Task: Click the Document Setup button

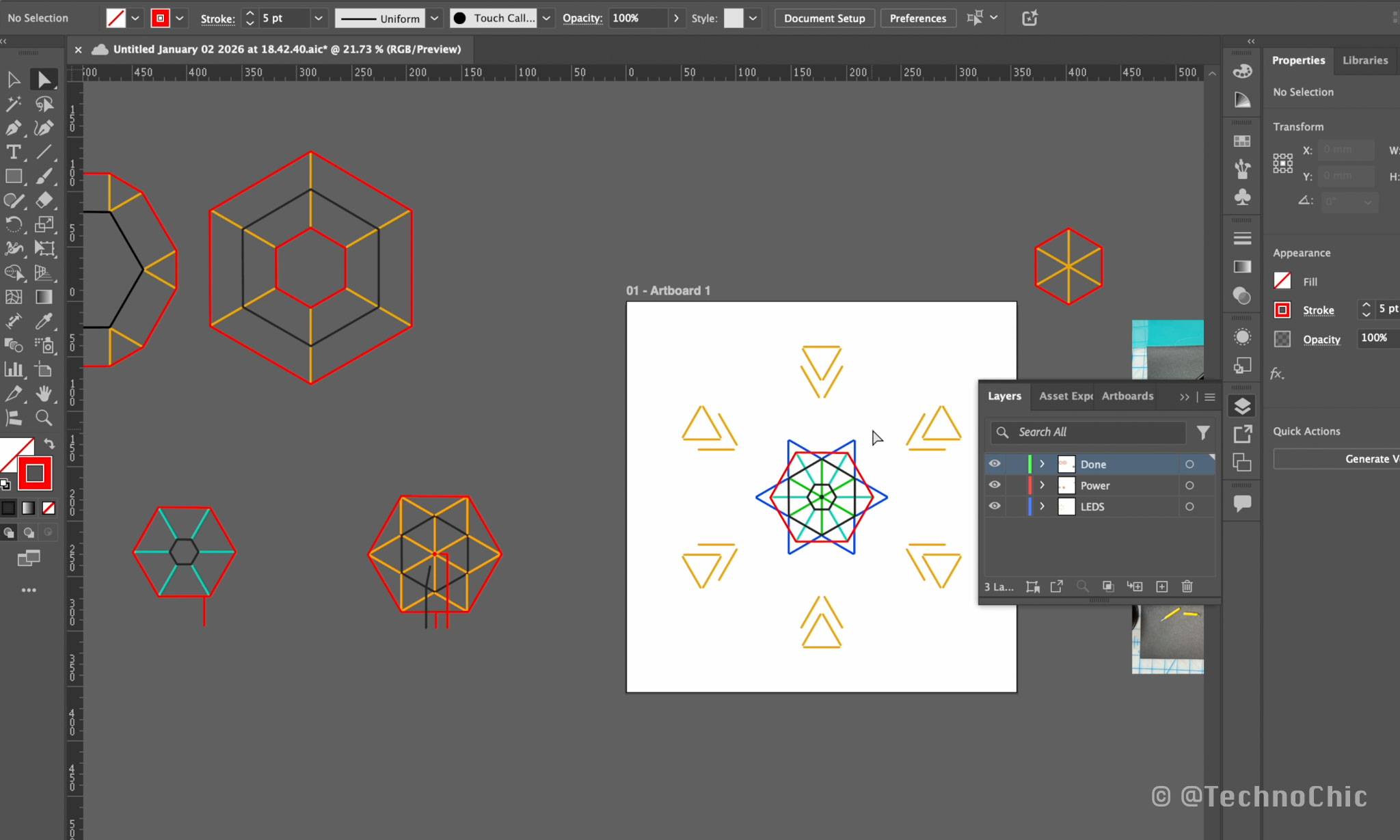Action: (x=824, y=18)
